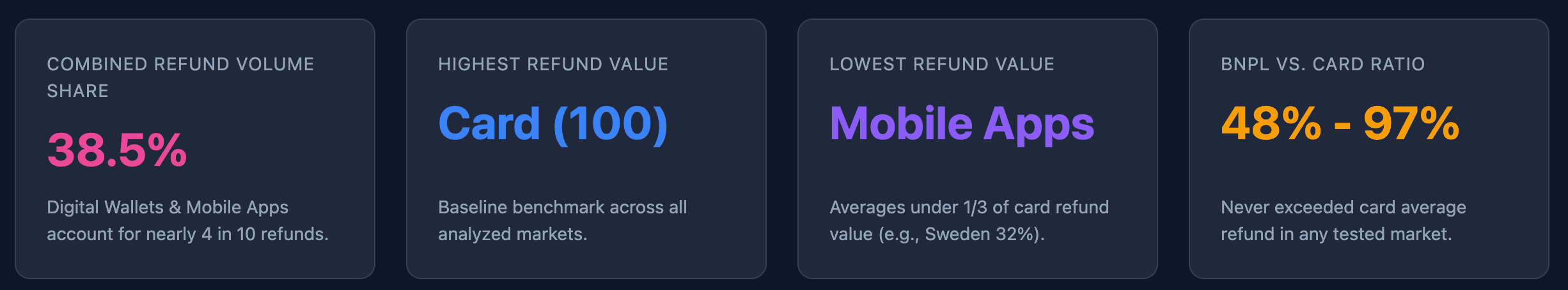Viewport: 1568px width, 290px height.
Task: Click the Baseline benchmark description text
Action: point(563,220)
